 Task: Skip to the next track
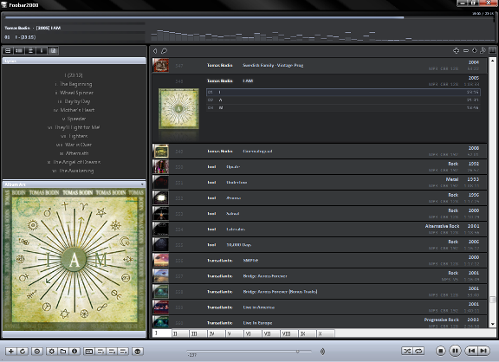[484, 351]
